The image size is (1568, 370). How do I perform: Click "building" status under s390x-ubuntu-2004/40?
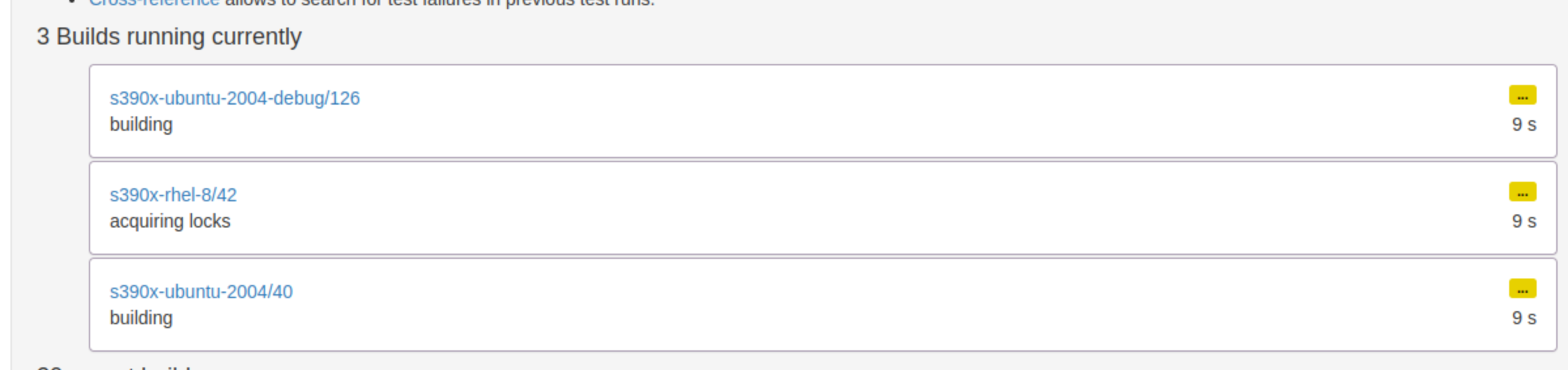coord(141,318)
